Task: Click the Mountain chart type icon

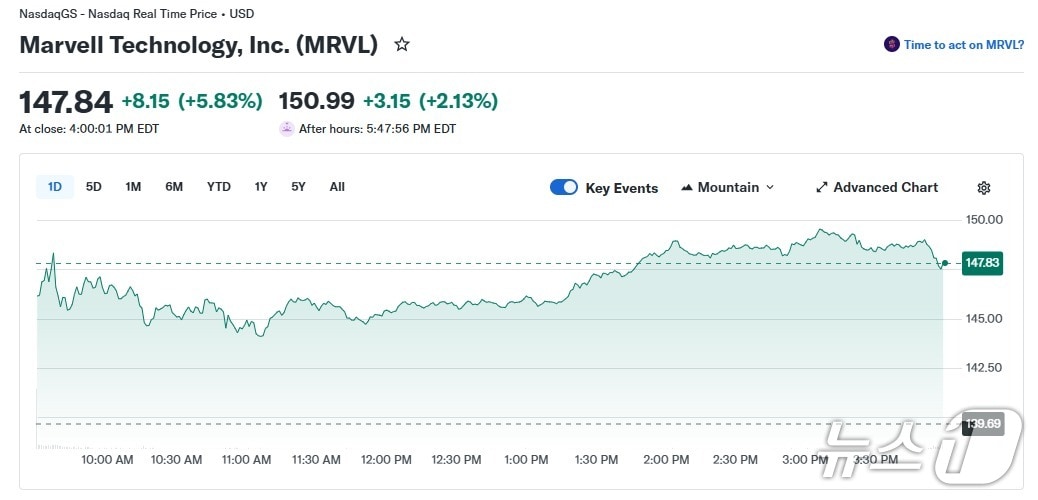Action: coord(687,188)
